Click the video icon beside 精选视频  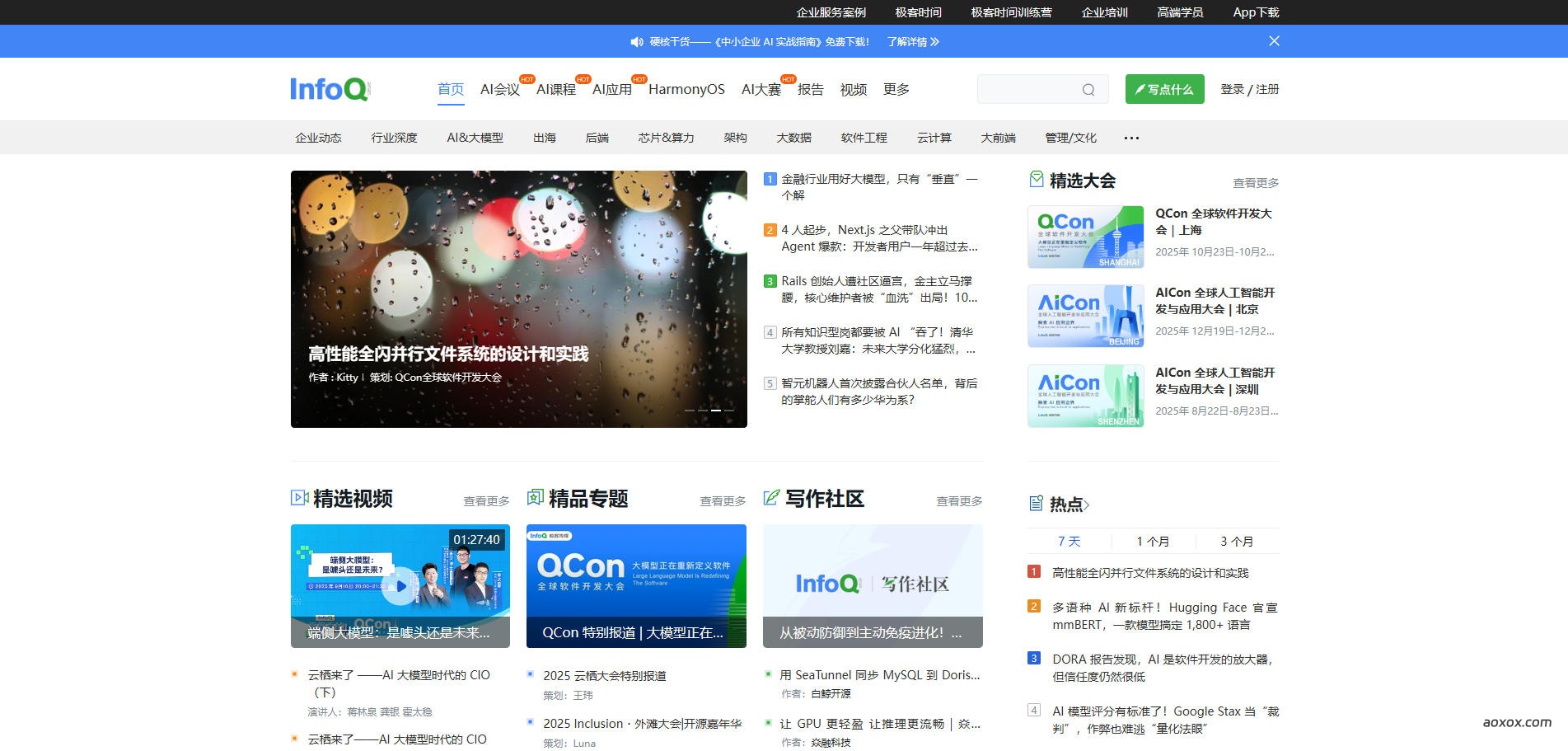pos(298,498)
